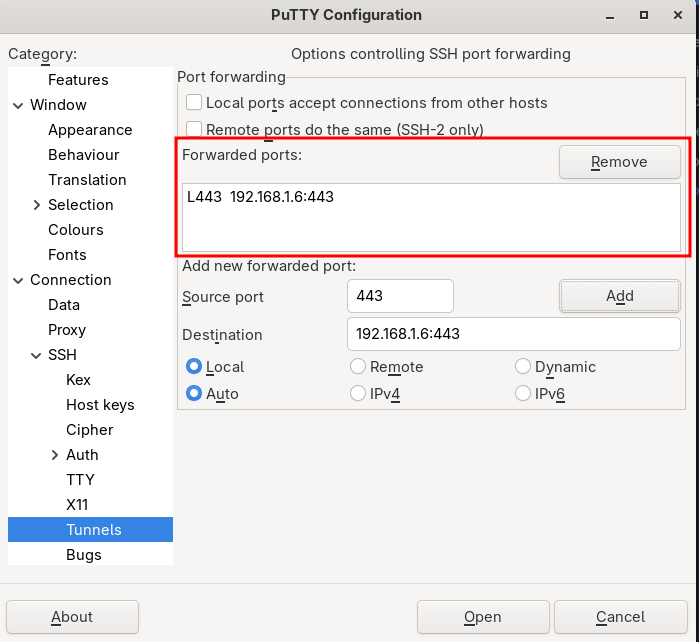Click the Remove forwarded port button
Viewport: 699px width, 642px height.
(620, 162)
